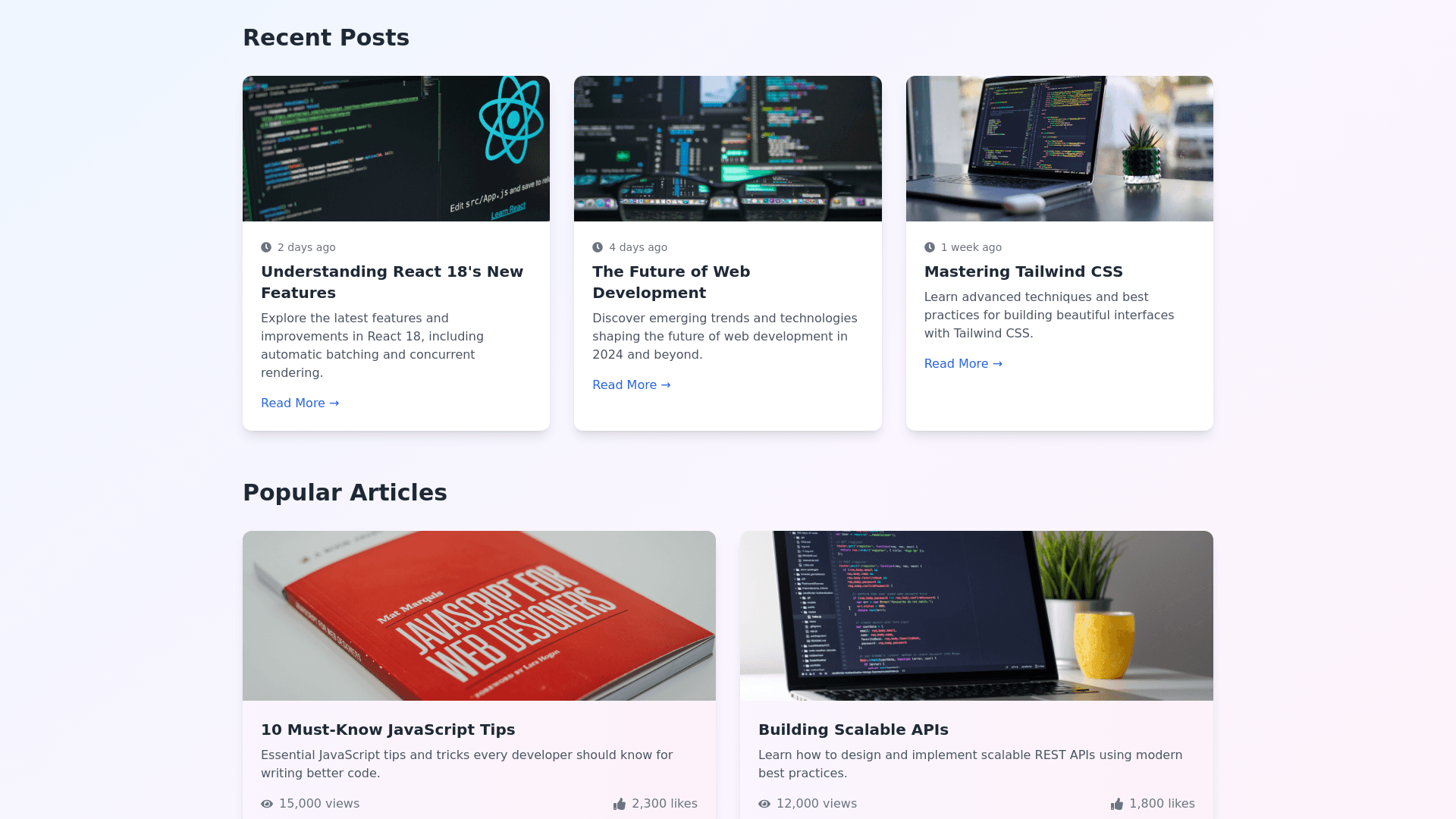Click thumbs-up icon next to 2,300 likes
This screenshot has width=1456, height=819.
620,804
